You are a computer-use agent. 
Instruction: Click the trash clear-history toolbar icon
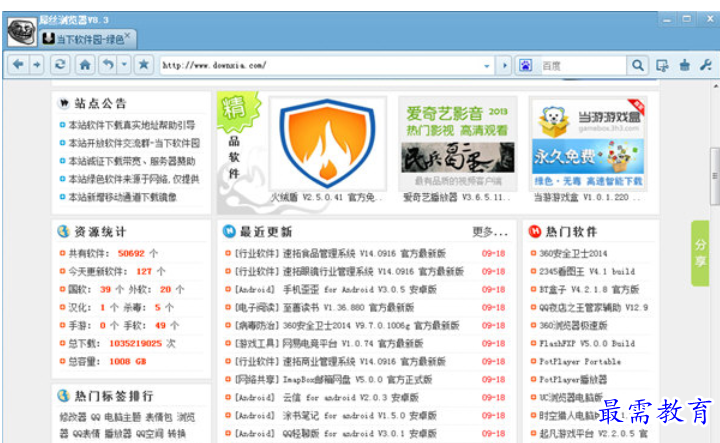[x=685, y=65]
